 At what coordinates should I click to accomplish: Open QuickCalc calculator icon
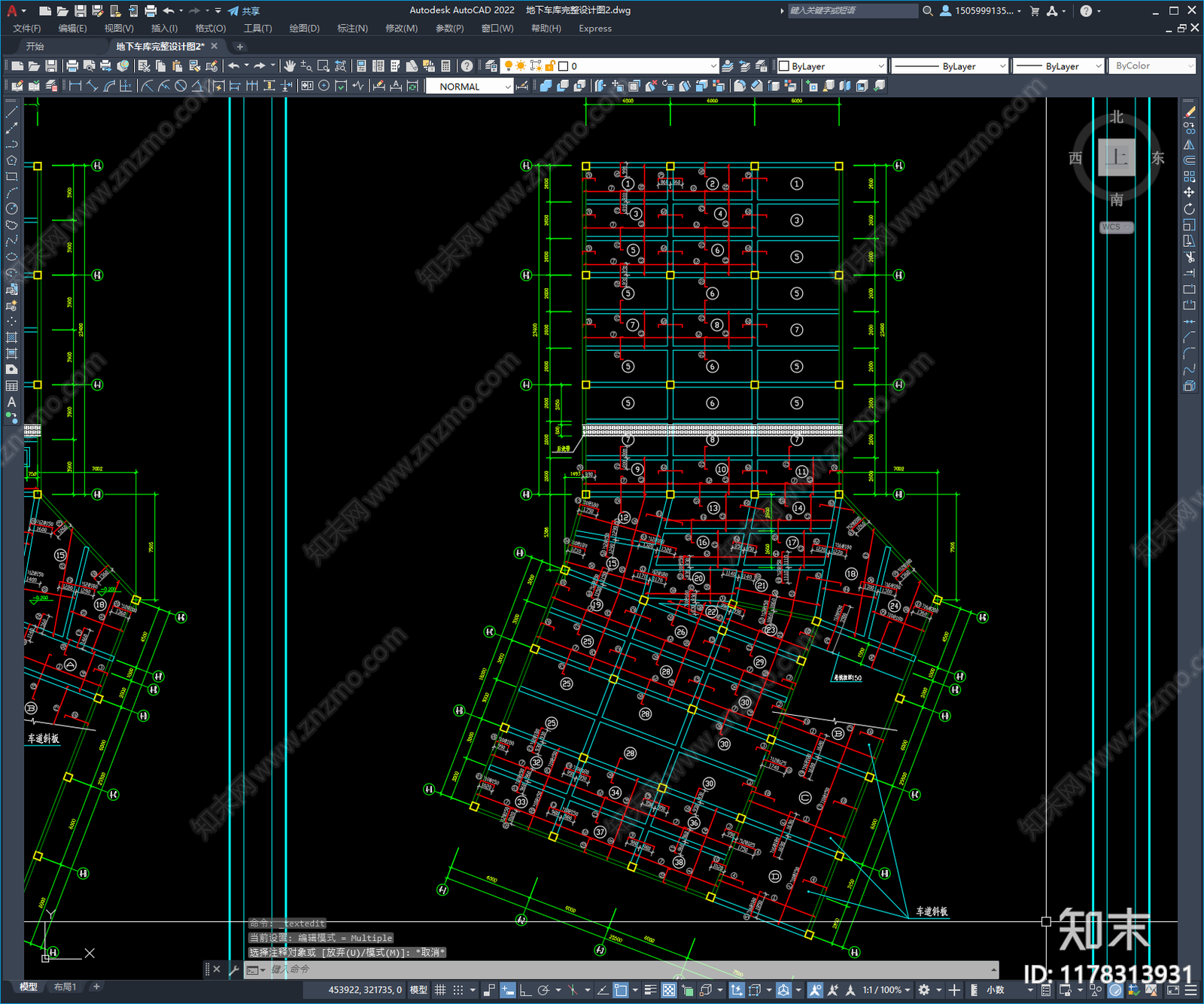445,66
